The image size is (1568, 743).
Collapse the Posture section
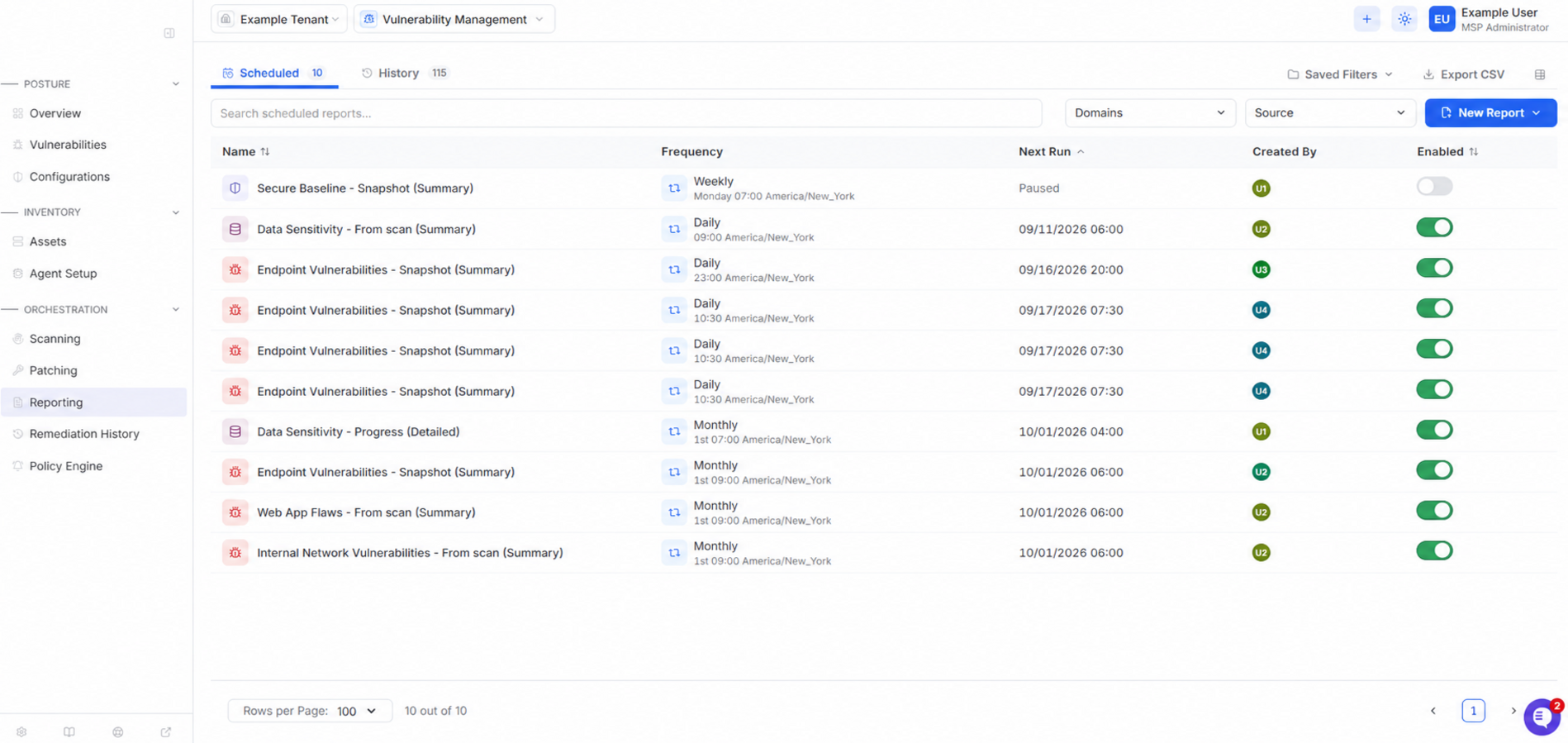click(175, 84)
